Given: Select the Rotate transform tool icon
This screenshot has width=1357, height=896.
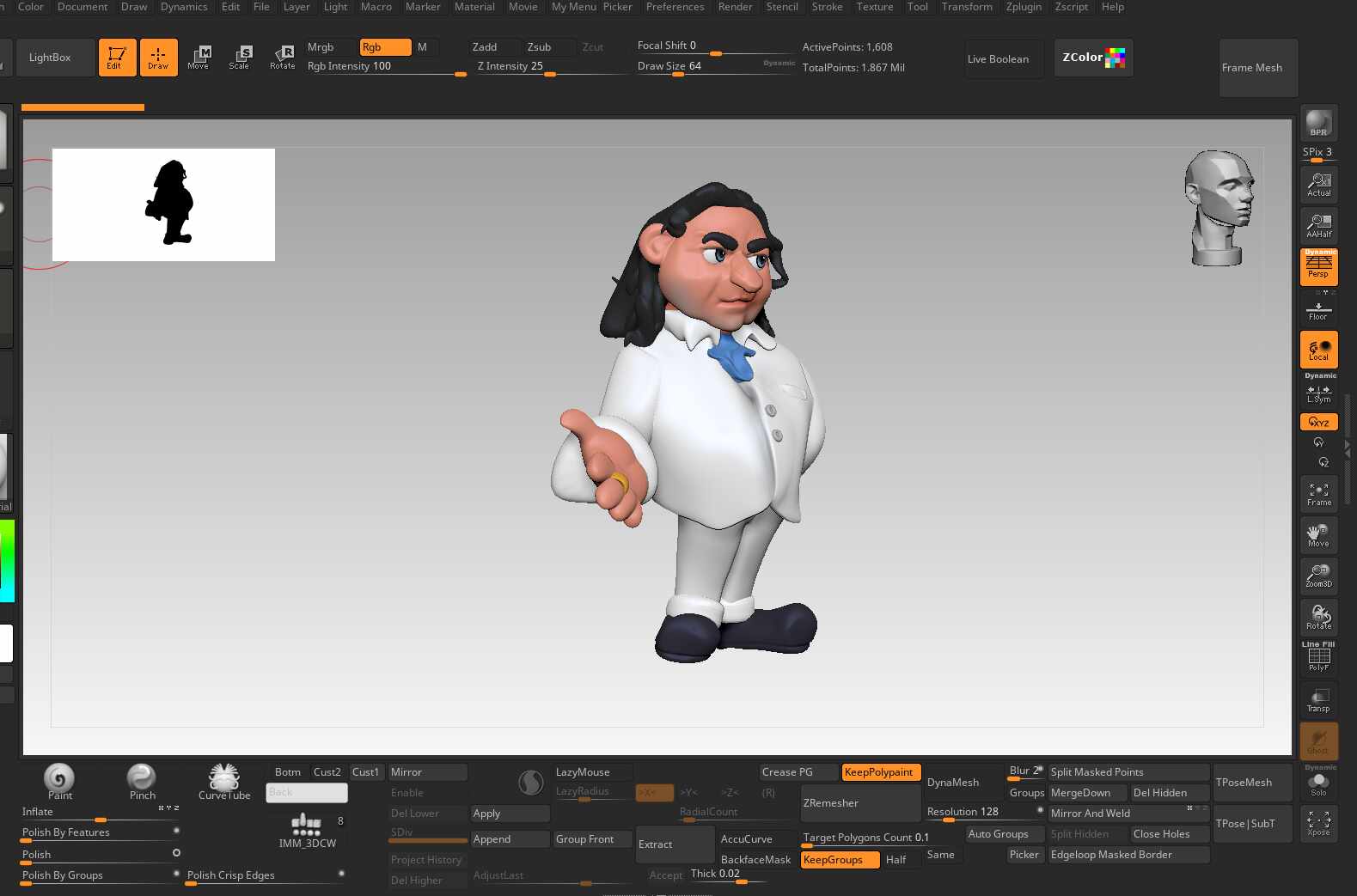Looking at the screenshot, I should (x=283, y=58).
